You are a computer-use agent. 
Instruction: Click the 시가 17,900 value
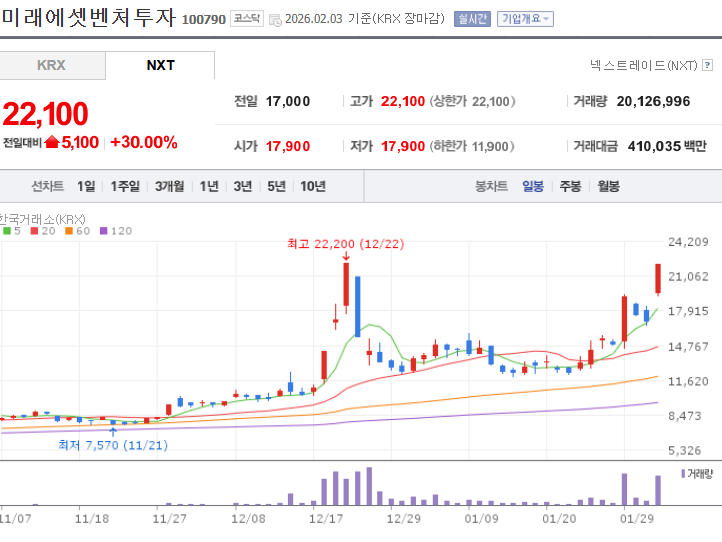tap(288, 146)
